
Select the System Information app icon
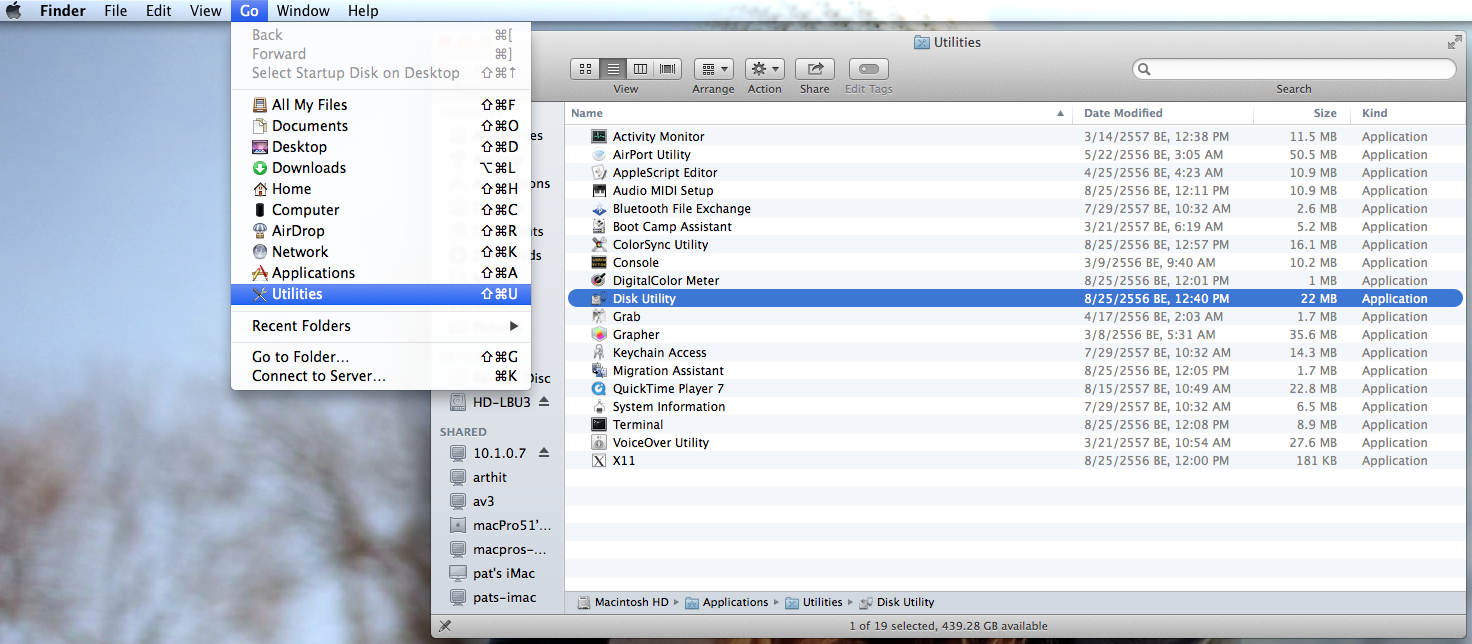coord(599,407)
